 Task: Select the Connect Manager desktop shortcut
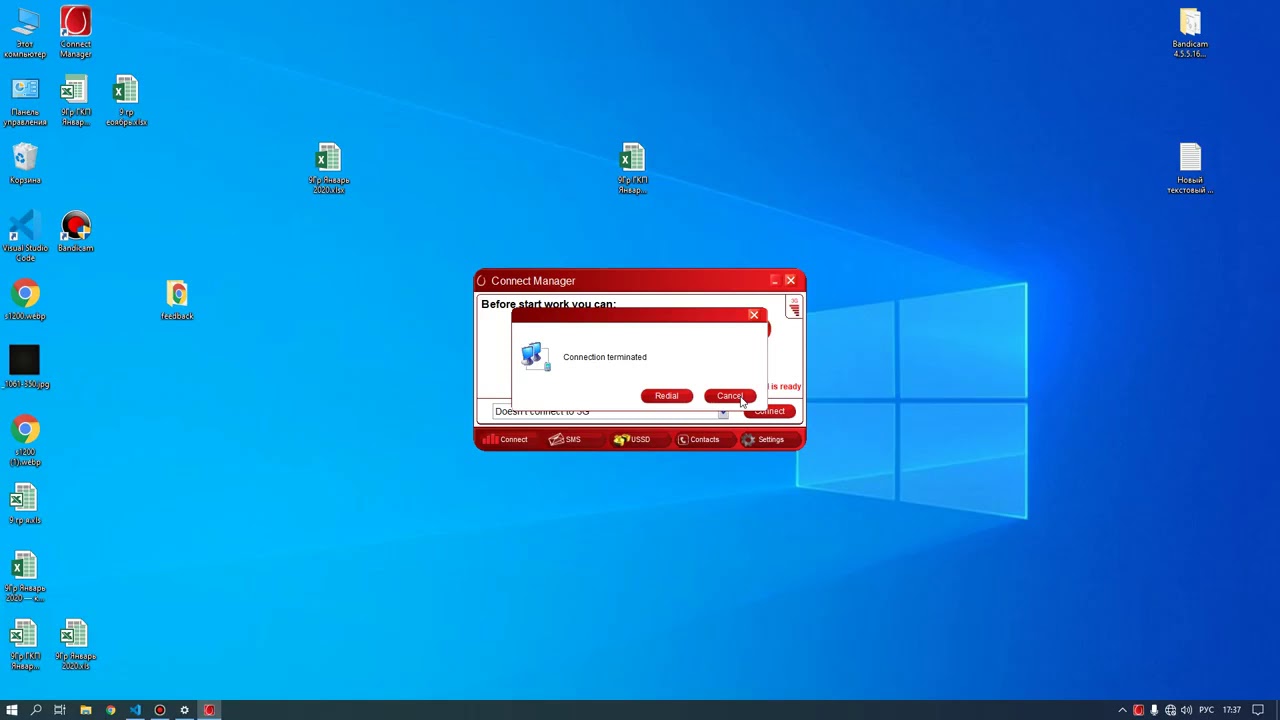click(x=75, y=33)
